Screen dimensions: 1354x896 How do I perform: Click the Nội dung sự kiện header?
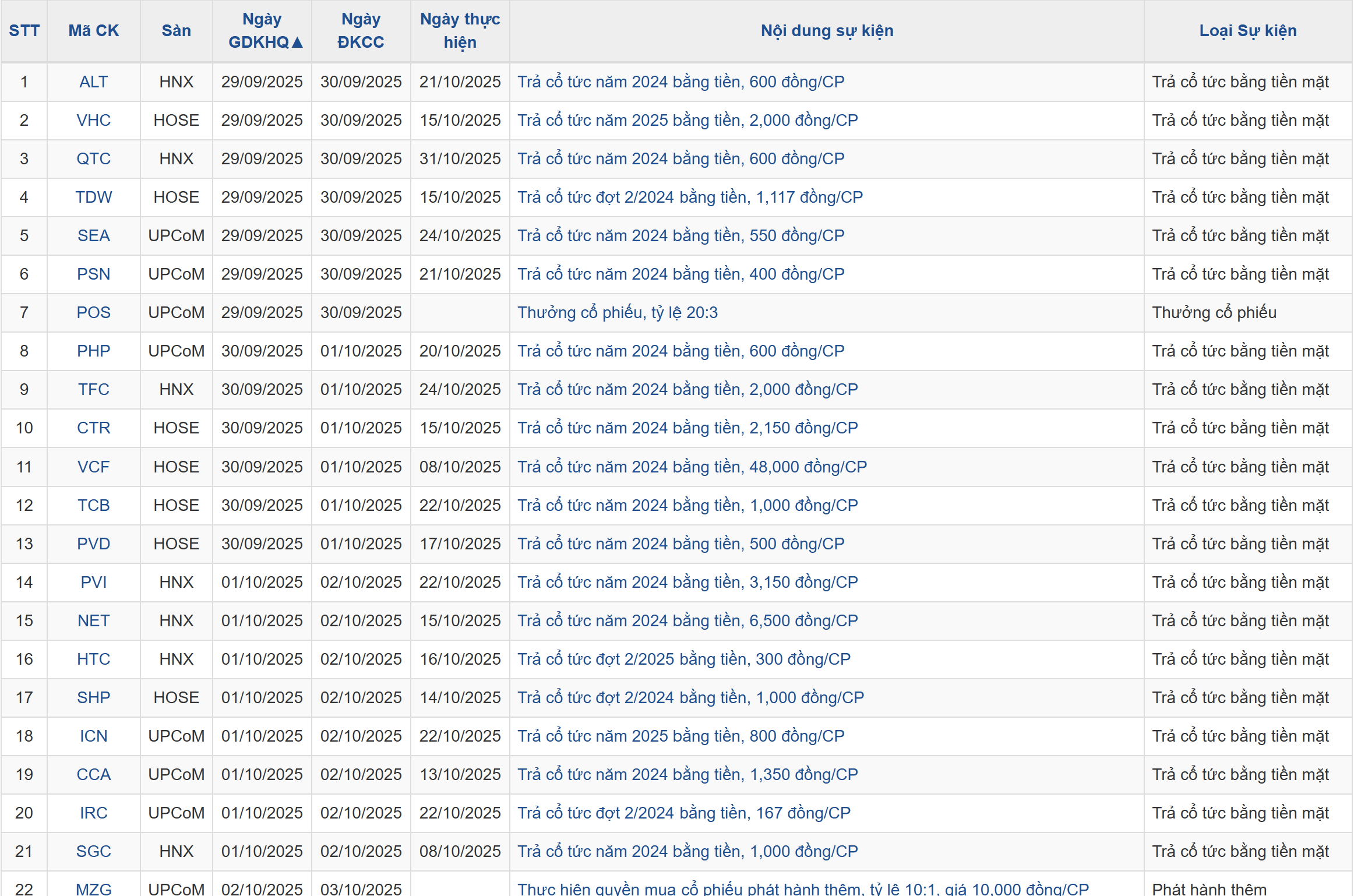pyautogui.click(x=826, y=31)
